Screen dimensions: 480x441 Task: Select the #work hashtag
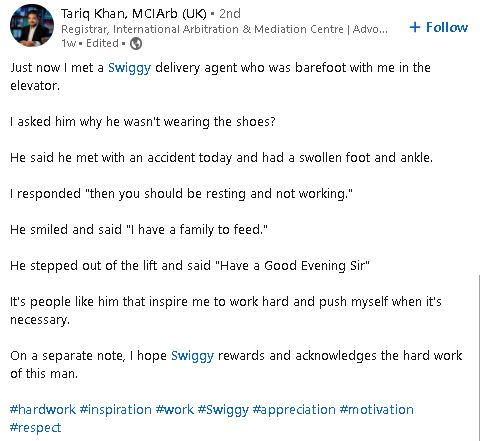coord(175,409)
